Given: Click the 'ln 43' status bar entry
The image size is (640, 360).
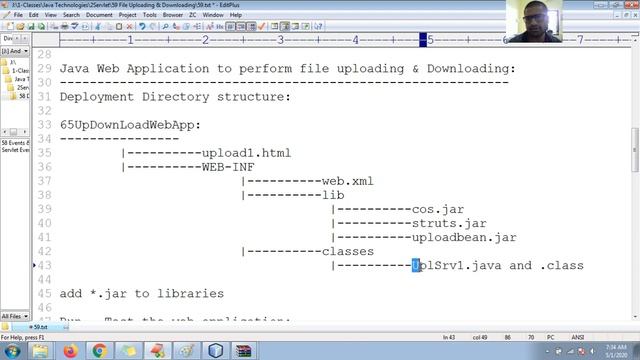Looking at the screenshot, I should click(x=449, y=338).
